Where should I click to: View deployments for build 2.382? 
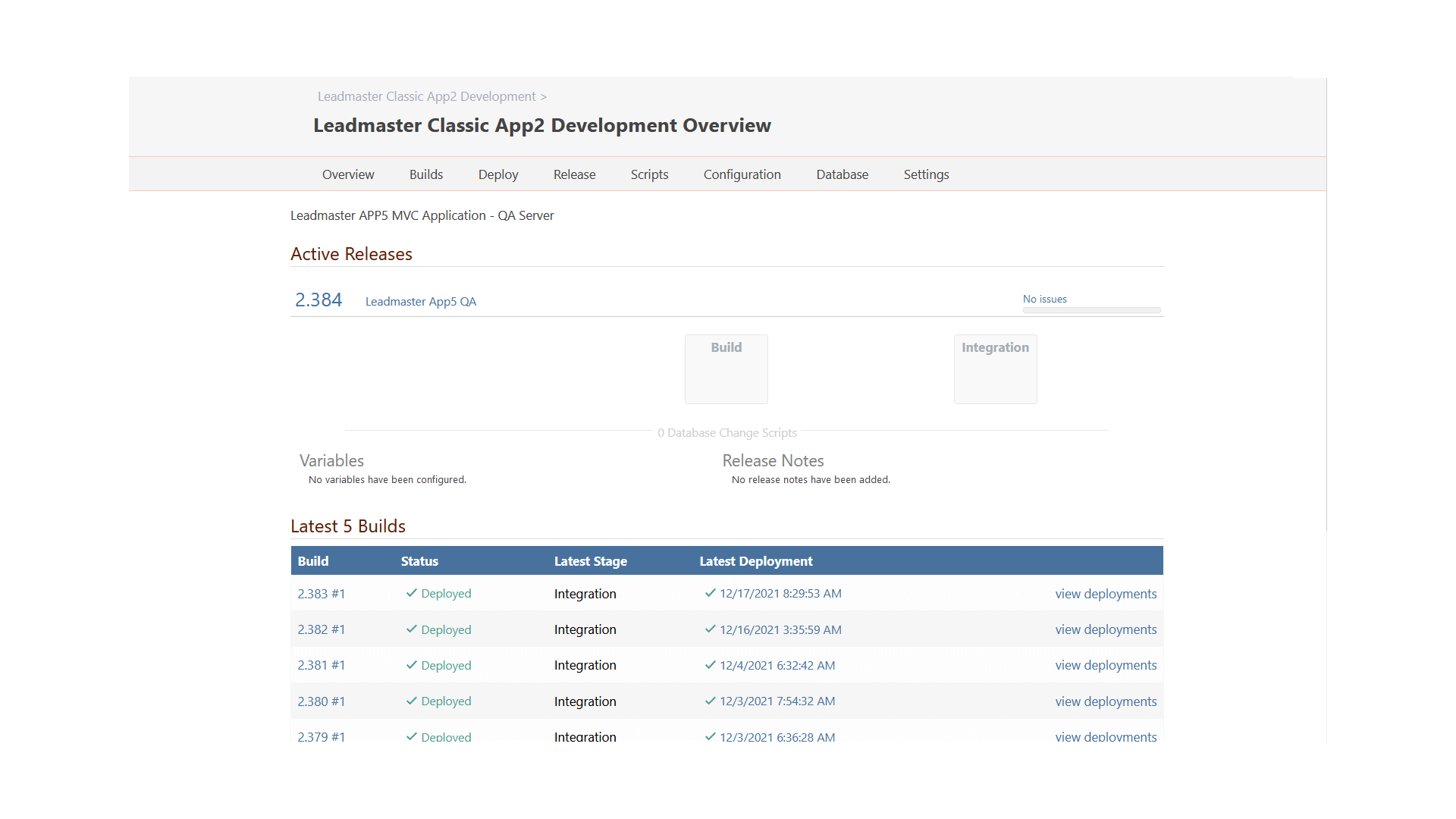(1106, 629)
